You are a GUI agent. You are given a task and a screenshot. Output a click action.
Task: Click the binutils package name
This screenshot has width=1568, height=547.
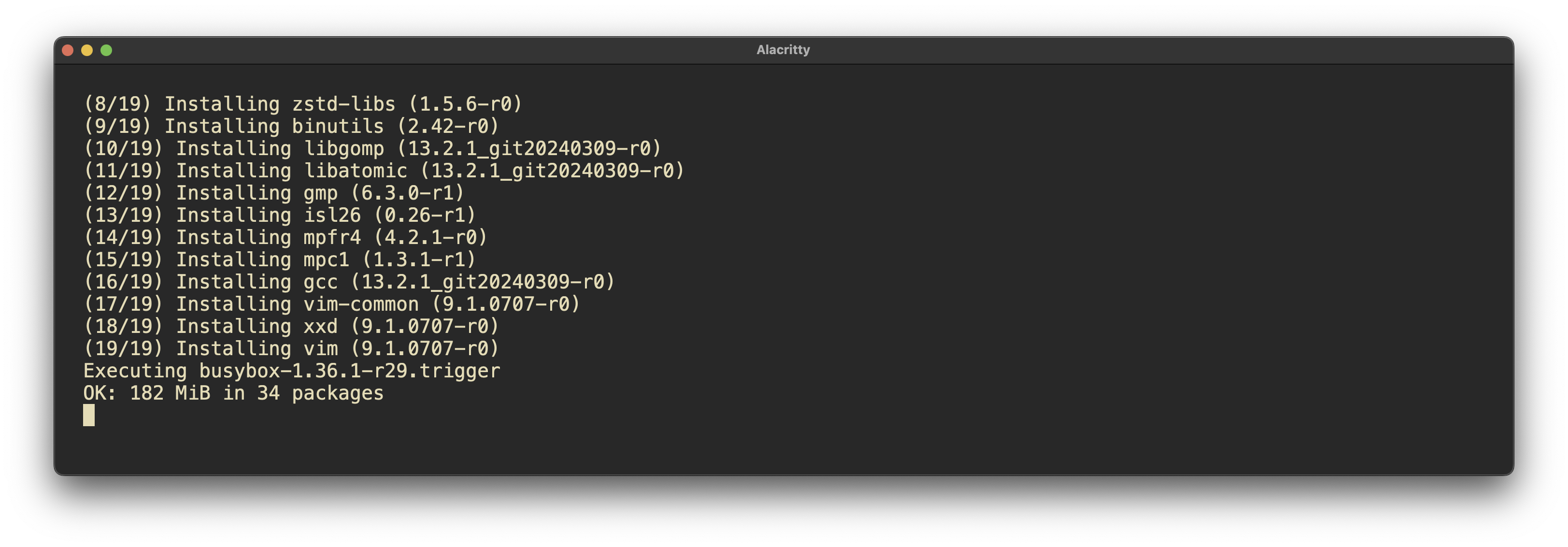point(337,127)
